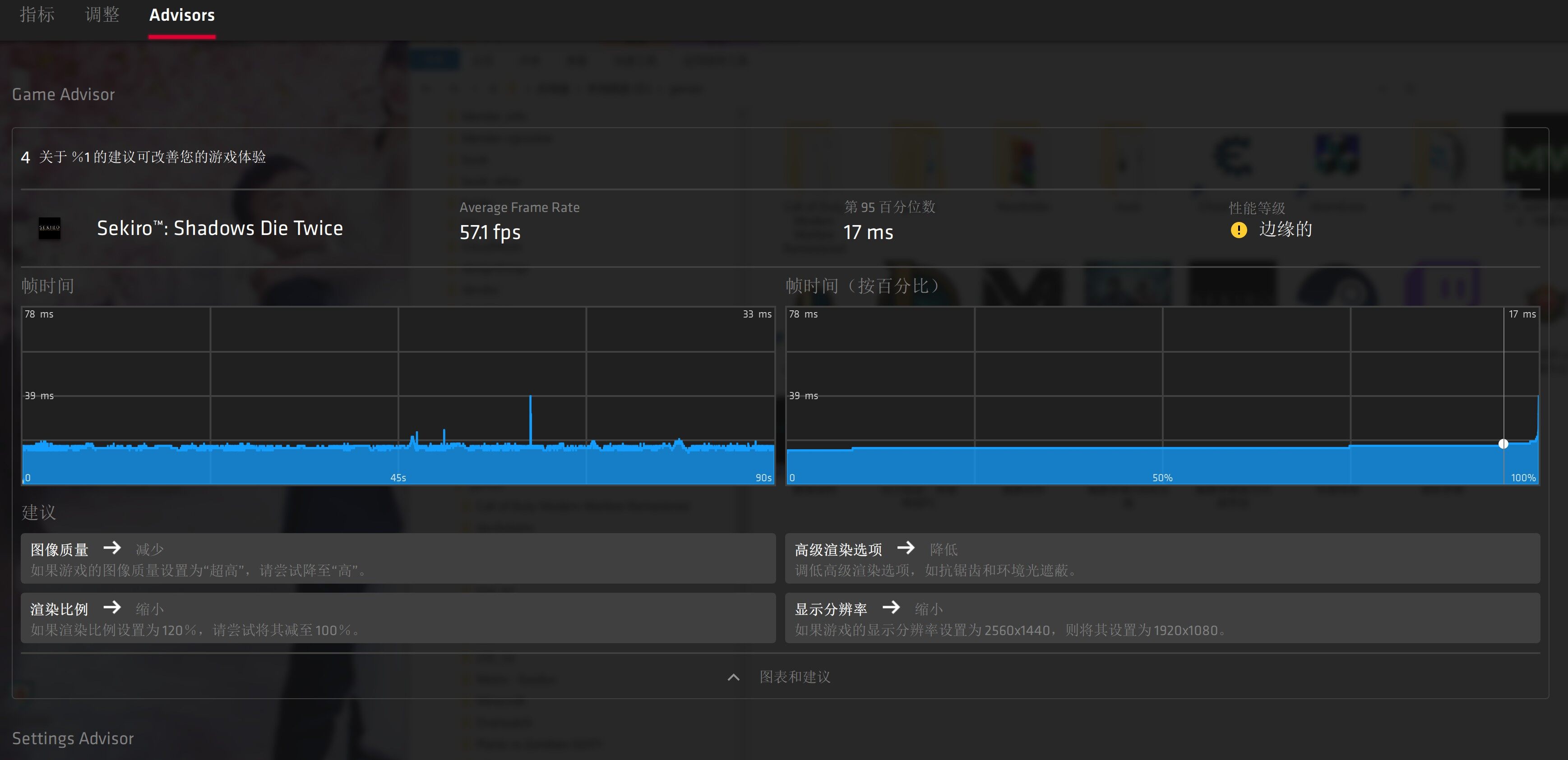Click the 45s label on frame time chart
Screen dimensions: 1568x760
(x=398, y=478)
